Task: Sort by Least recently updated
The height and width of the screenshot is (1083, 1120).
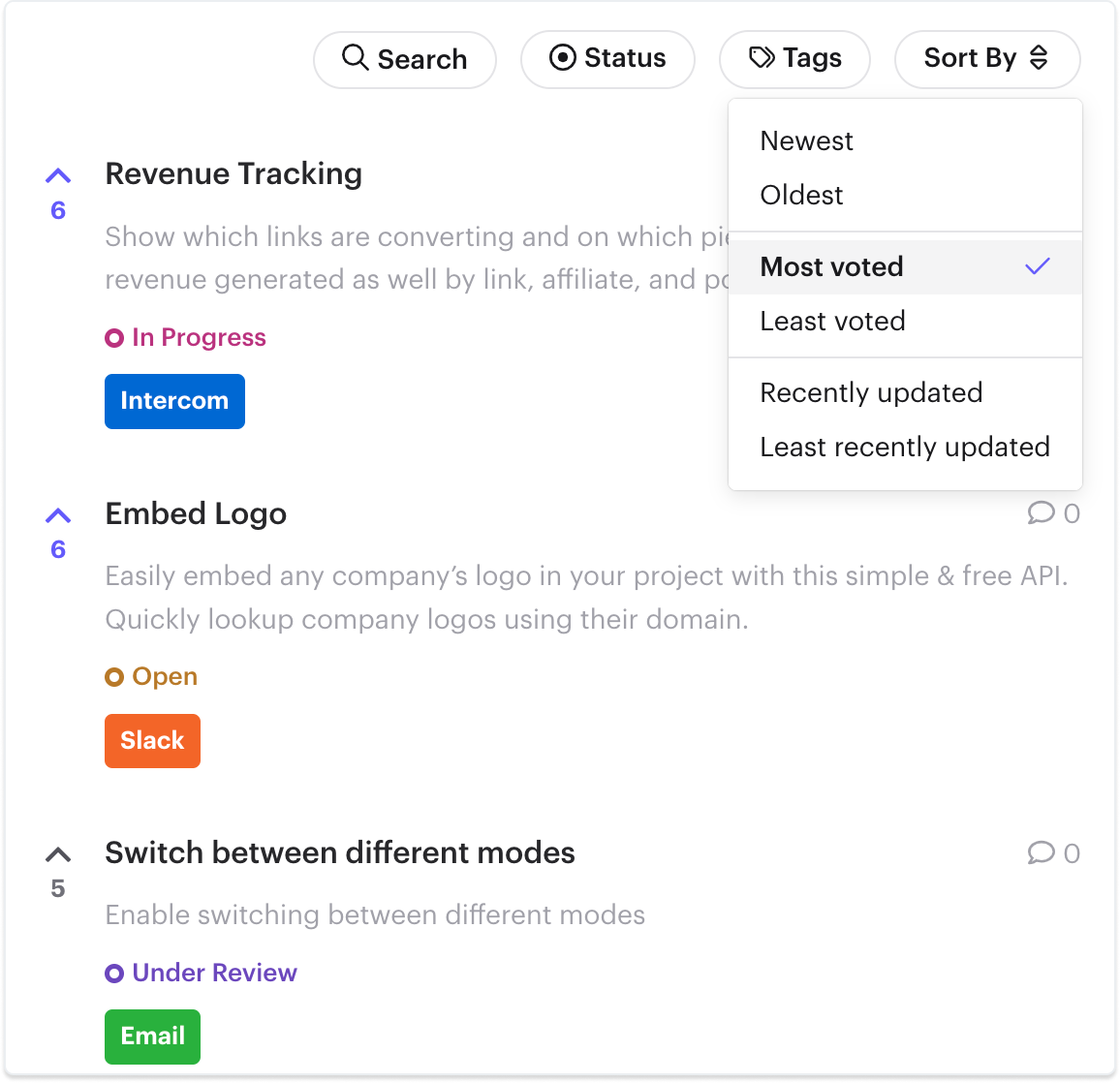Action: (x=905, y=448)
